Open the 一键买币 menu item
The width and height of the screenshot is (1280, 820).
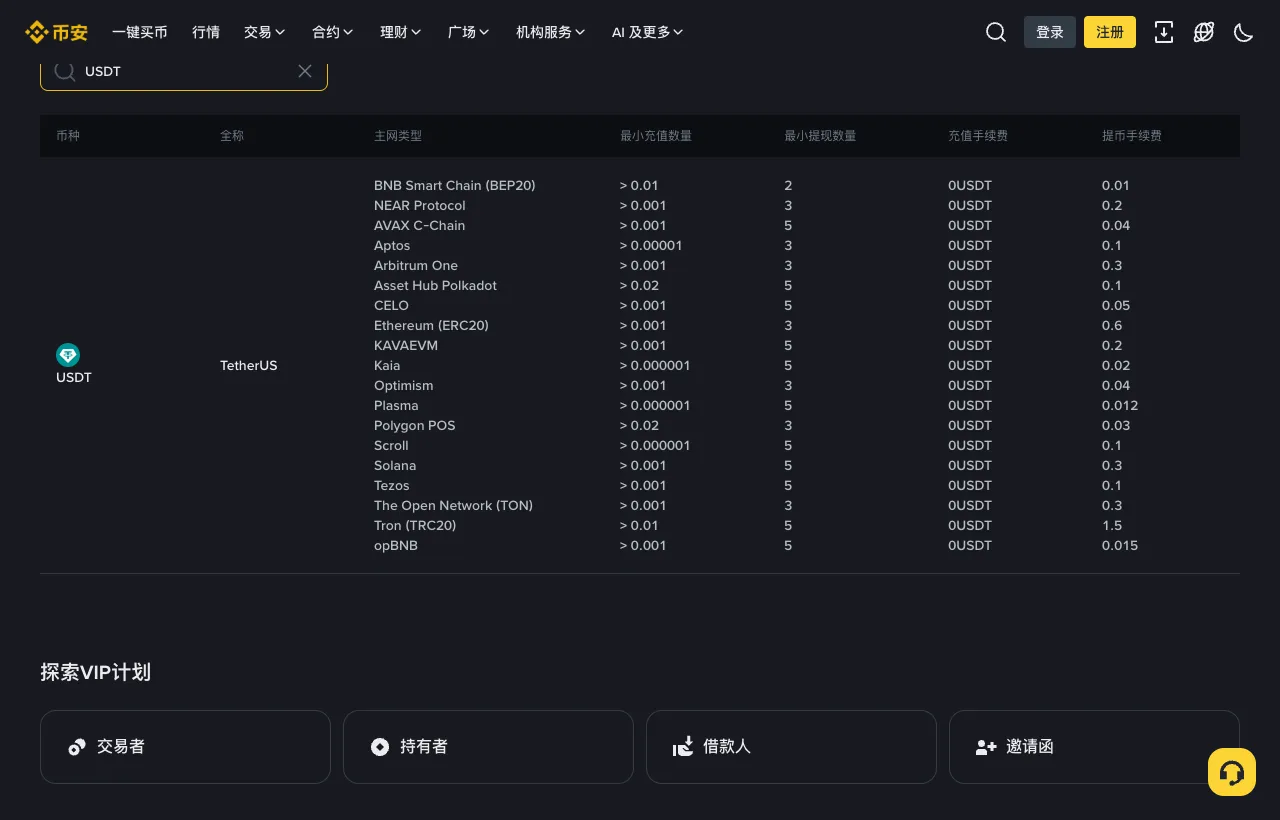coord(140,32)
